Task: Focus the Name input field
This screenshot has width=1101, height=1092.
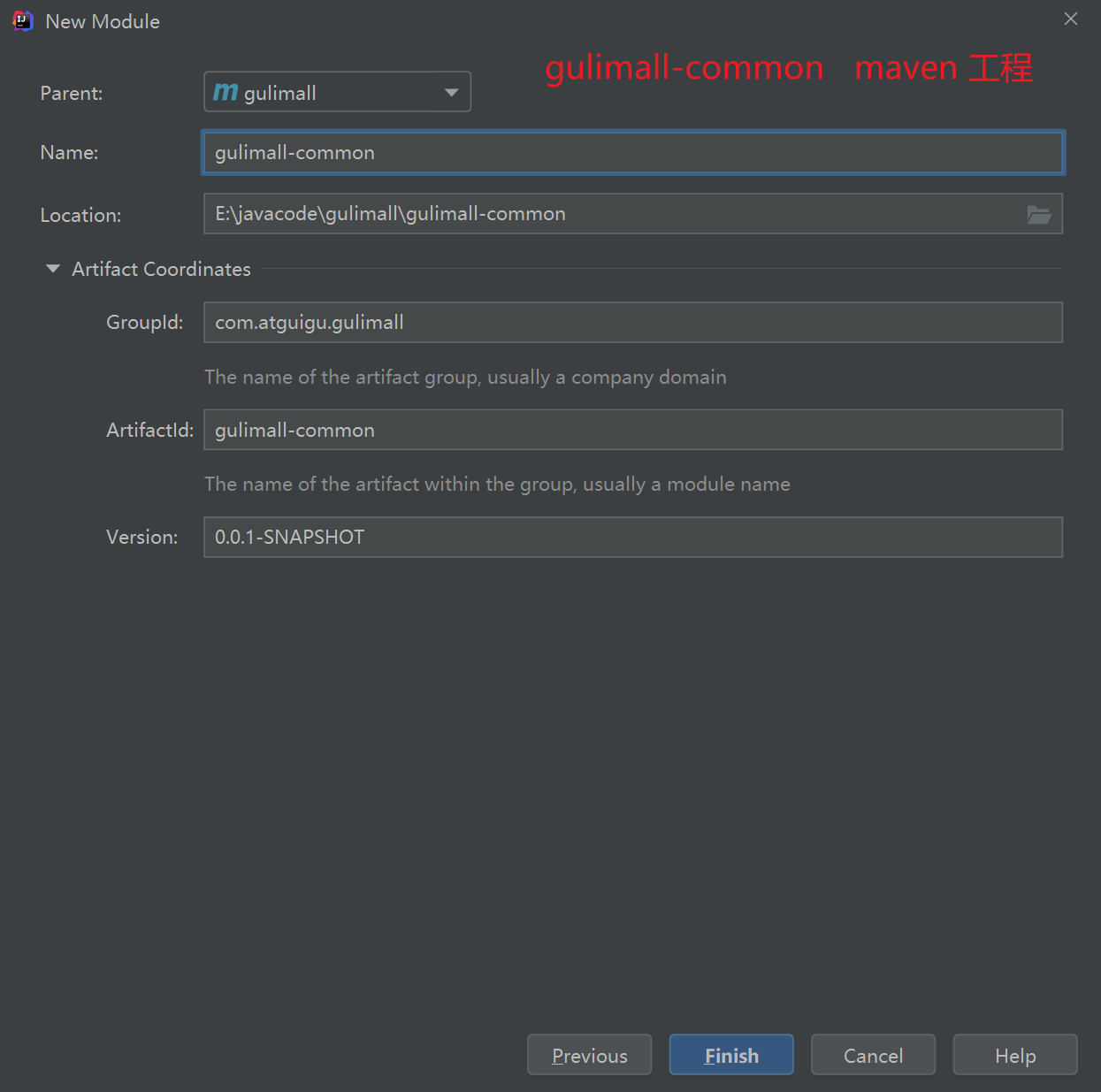Action: (x=633, y=152)
